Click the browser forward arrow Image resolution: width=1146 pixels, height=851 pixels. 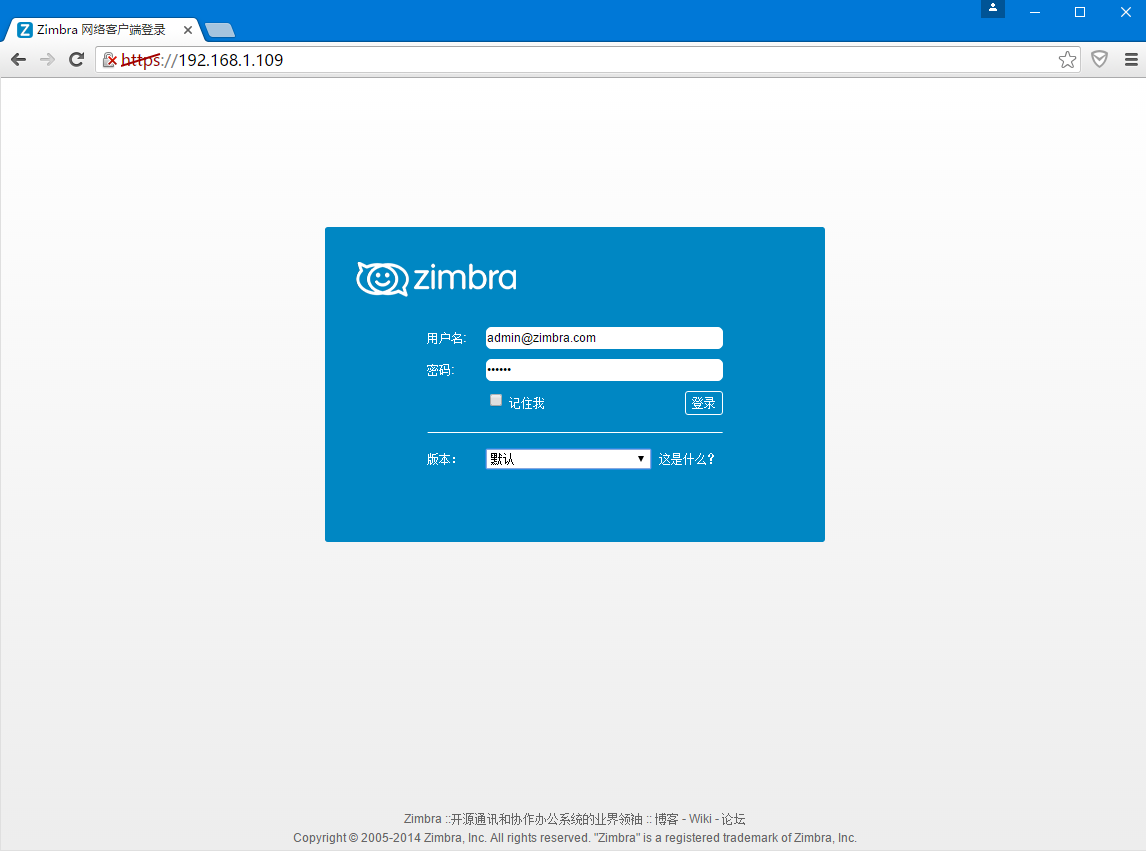[x=48, y=60]
